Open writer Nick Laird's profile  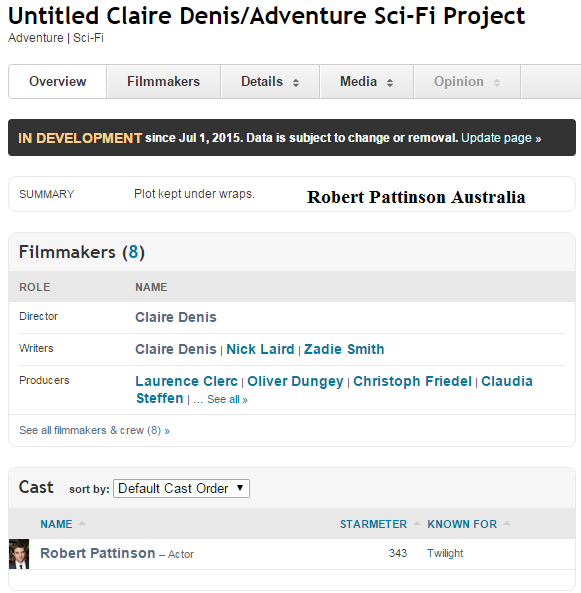pyautogui.click(x=260, y=349)
